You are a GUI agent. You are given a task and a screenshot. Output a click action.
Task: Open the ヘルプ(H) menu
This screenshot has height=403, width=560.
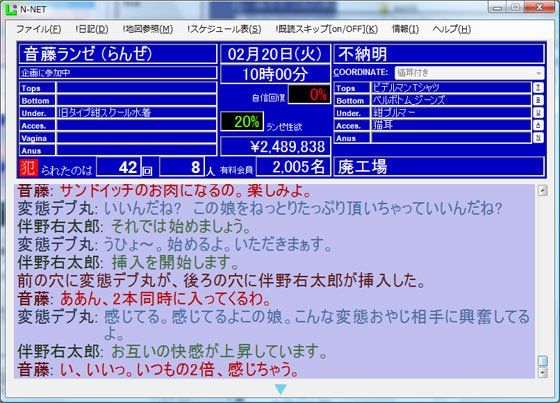[451, 29]
